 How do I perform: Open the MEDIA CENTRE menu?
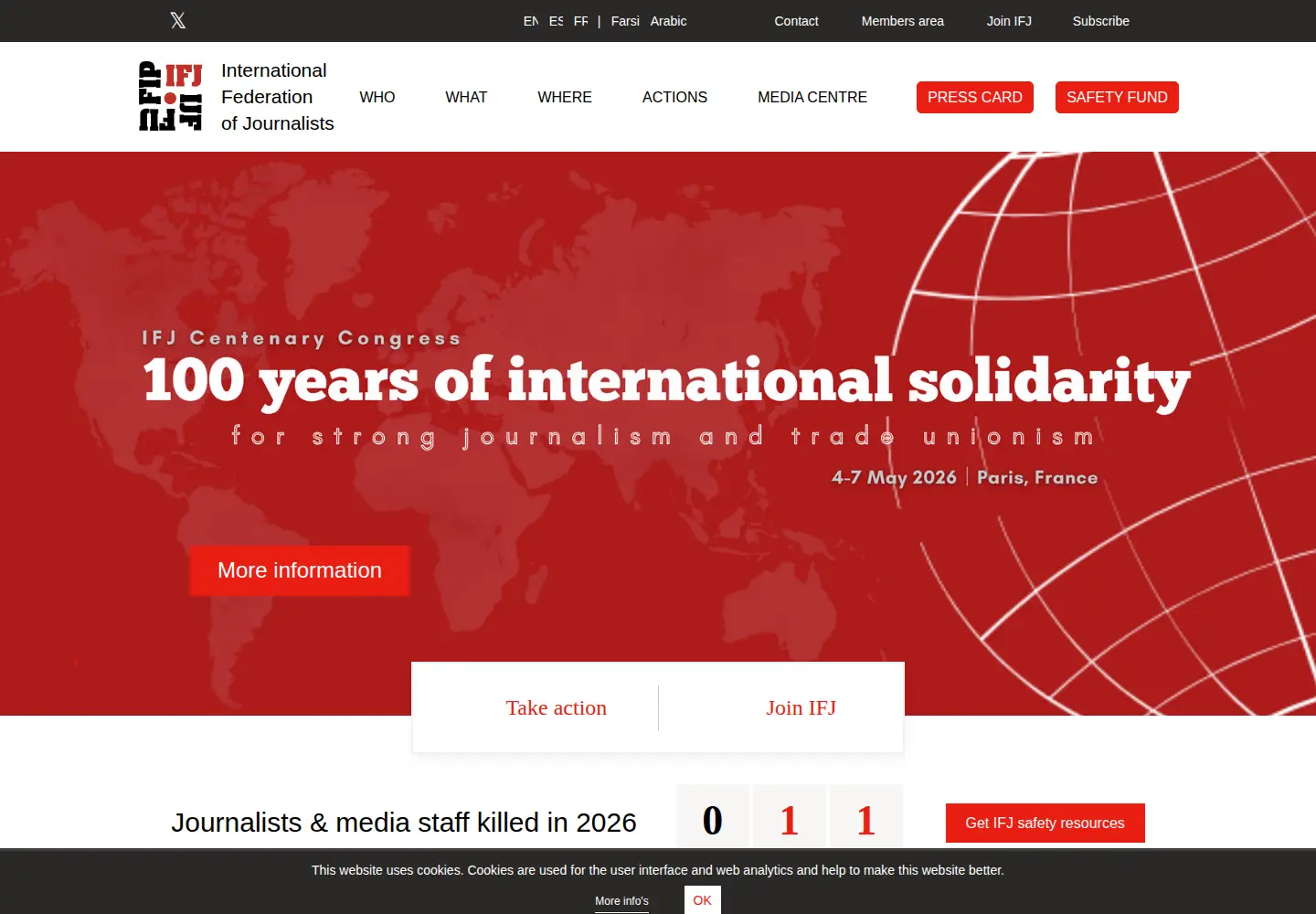(x=812, y=97)
